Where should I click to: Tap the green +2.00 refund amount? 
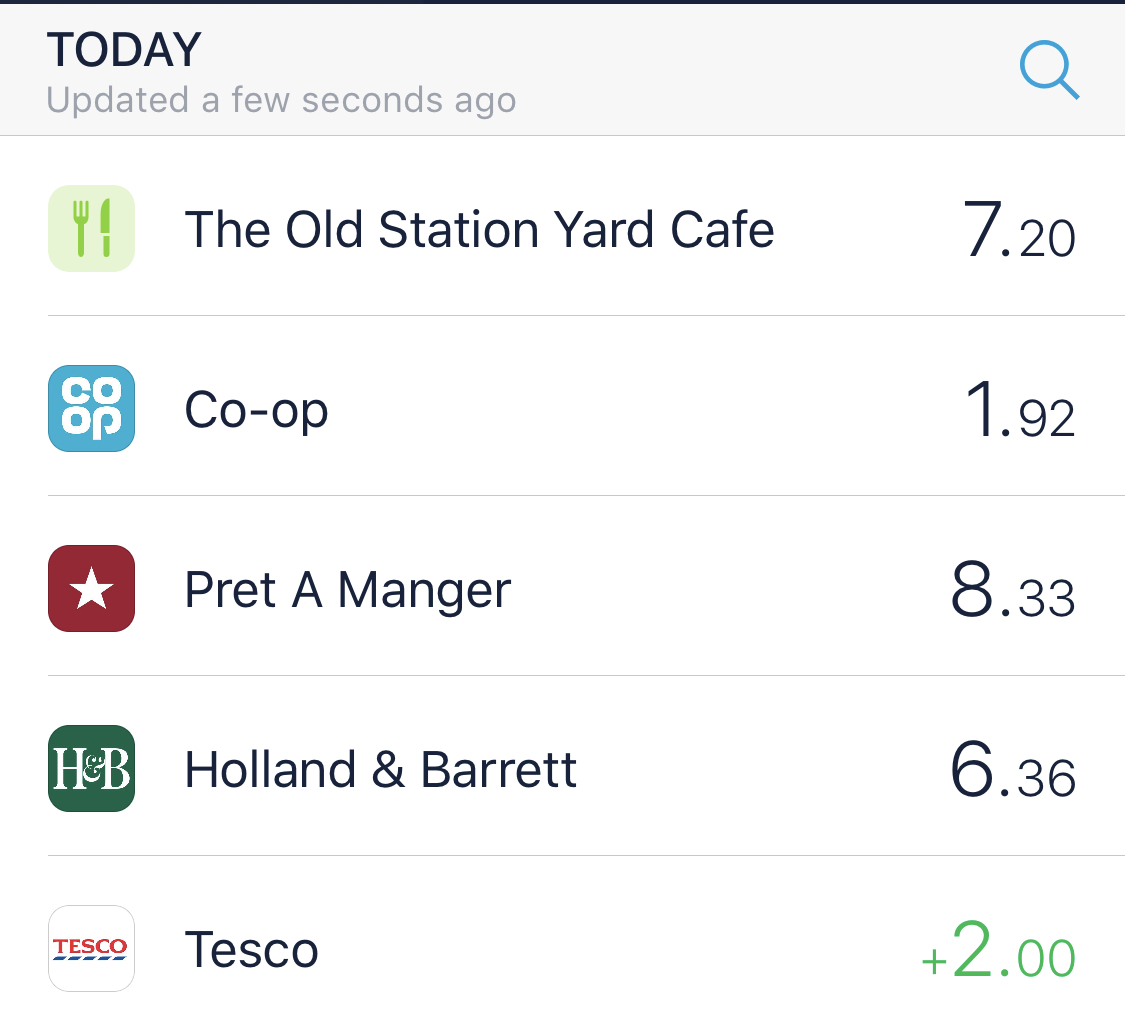pyautogui.click(x=998, y=952)
